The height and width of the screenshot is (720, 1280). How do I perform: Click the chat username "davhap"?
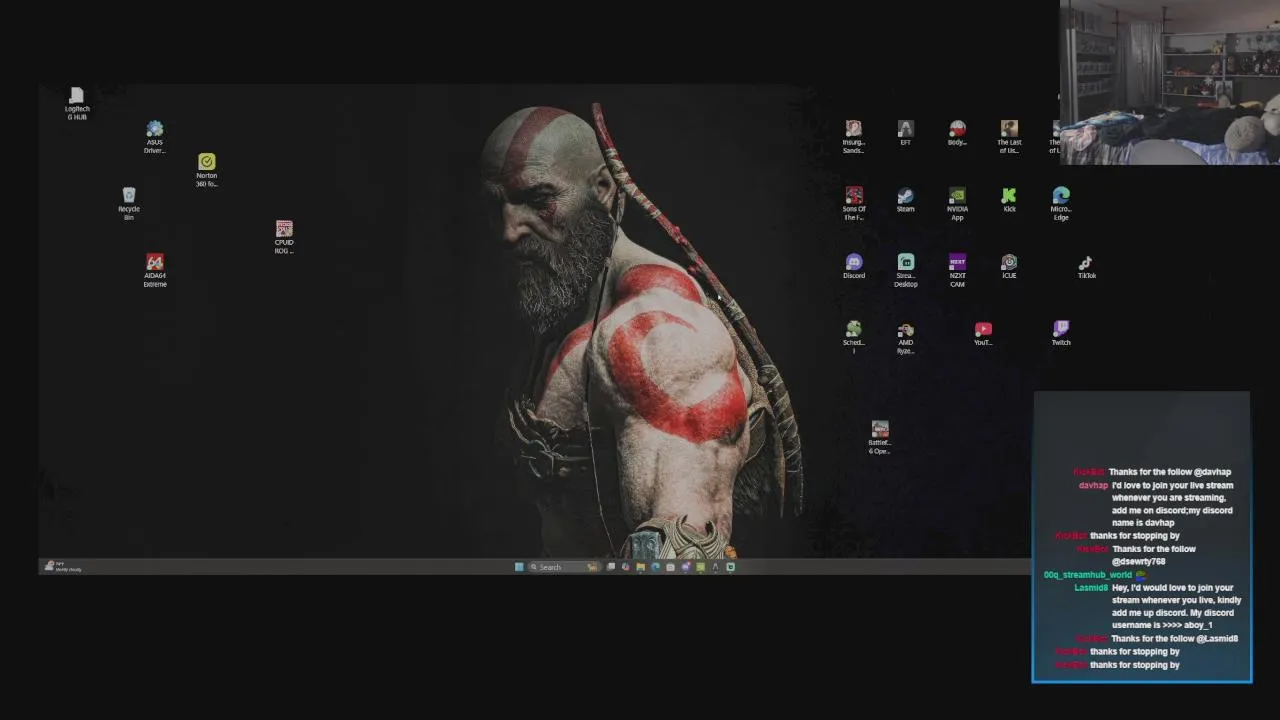pyautogui.click(x=1093, y=485)
